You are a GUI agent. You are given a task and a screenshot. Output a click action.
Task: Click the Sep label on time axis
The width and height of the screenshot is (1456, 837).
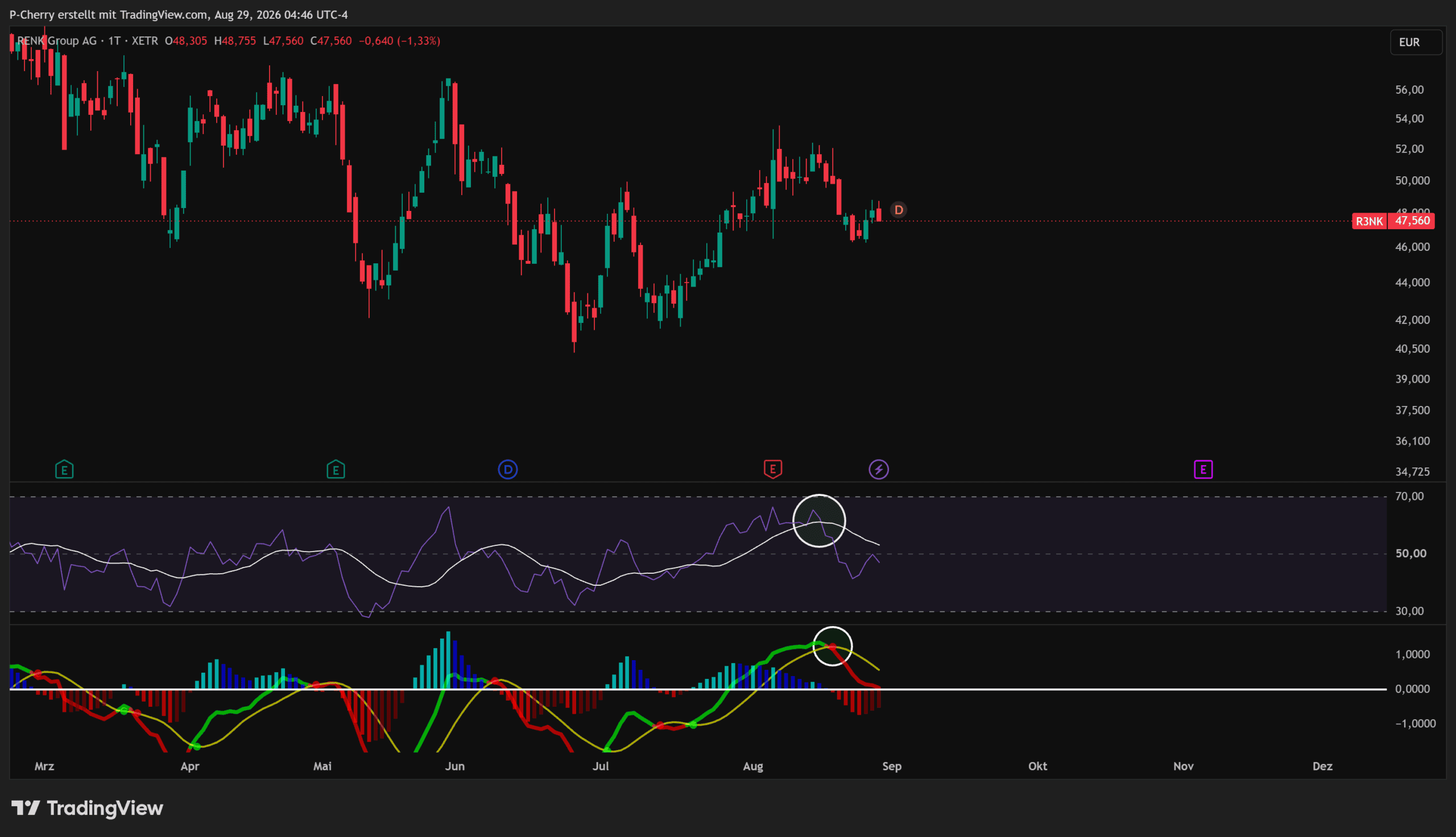[x=892, y=766]
